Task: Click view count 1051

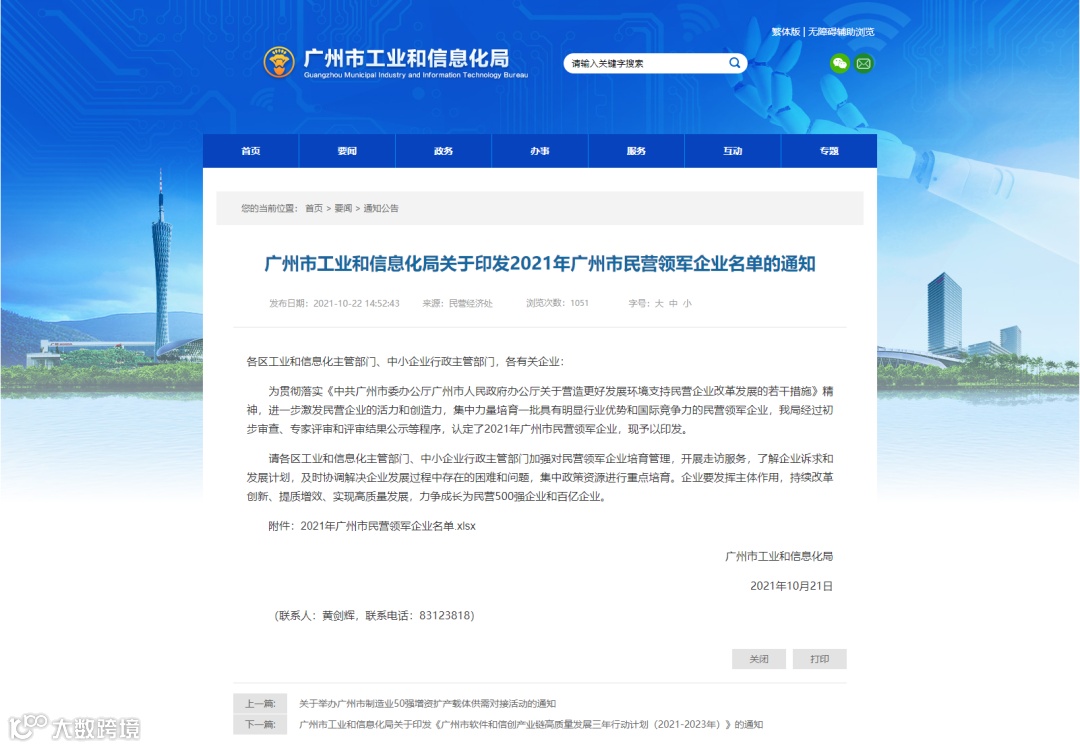Action: coord(579,303)
